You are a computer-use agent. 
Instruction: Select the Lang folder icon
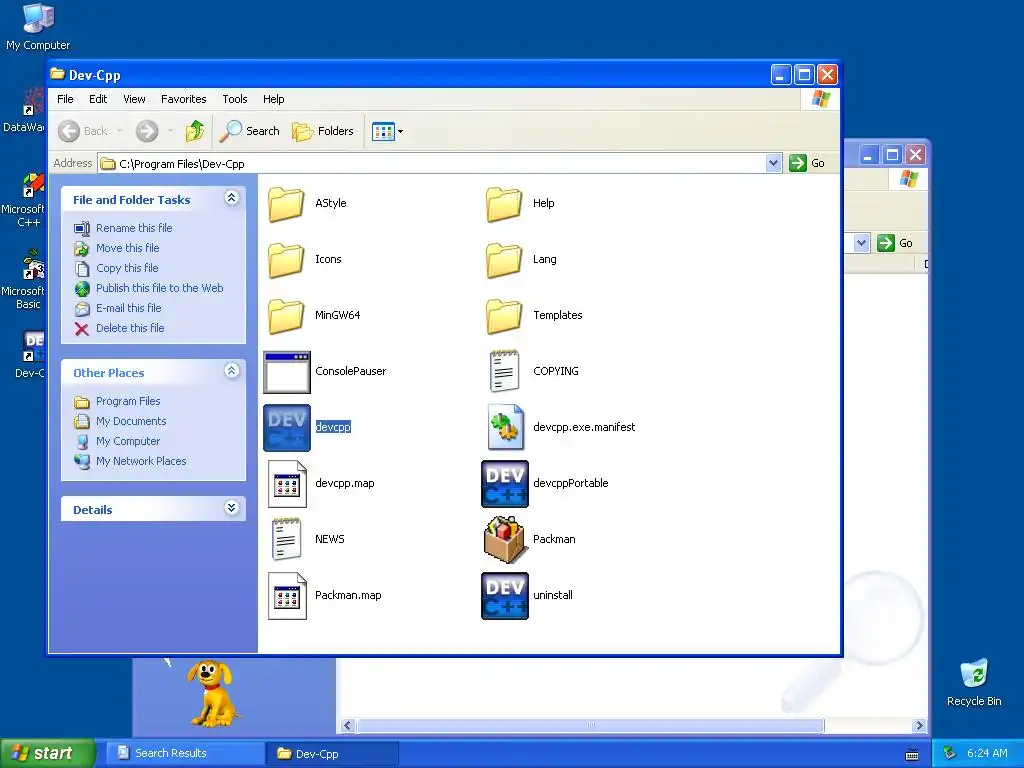click(x=504, y=260)
